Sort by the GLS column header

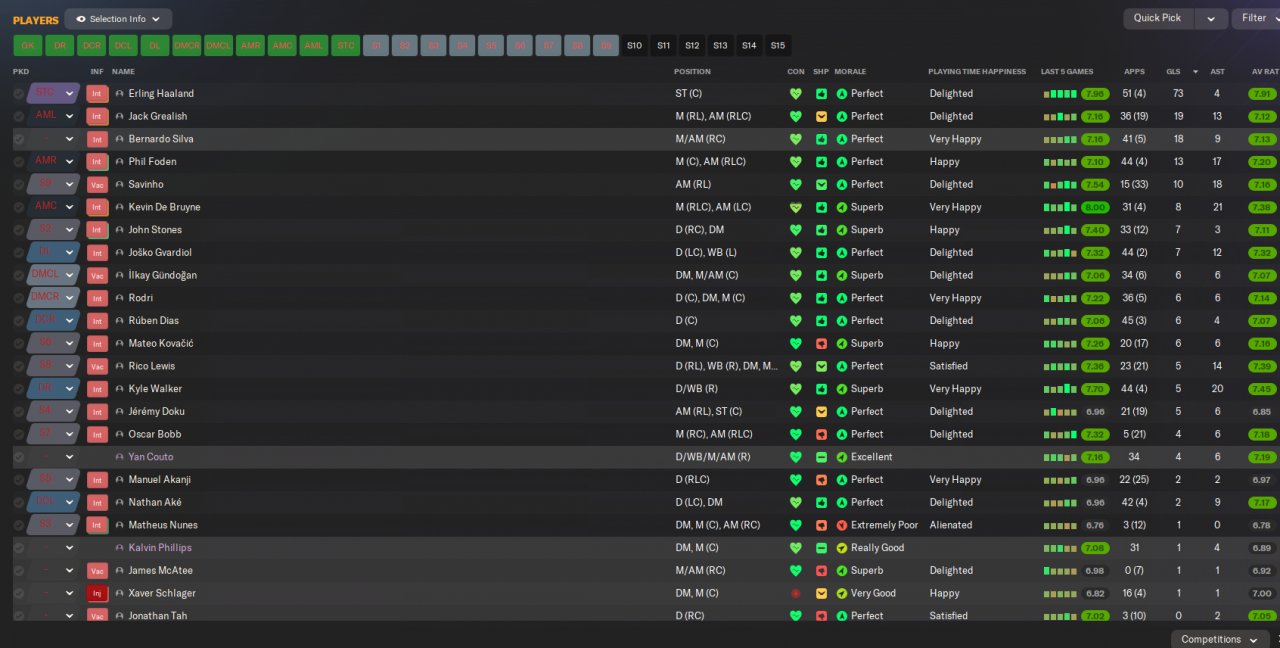[1174, 72]
